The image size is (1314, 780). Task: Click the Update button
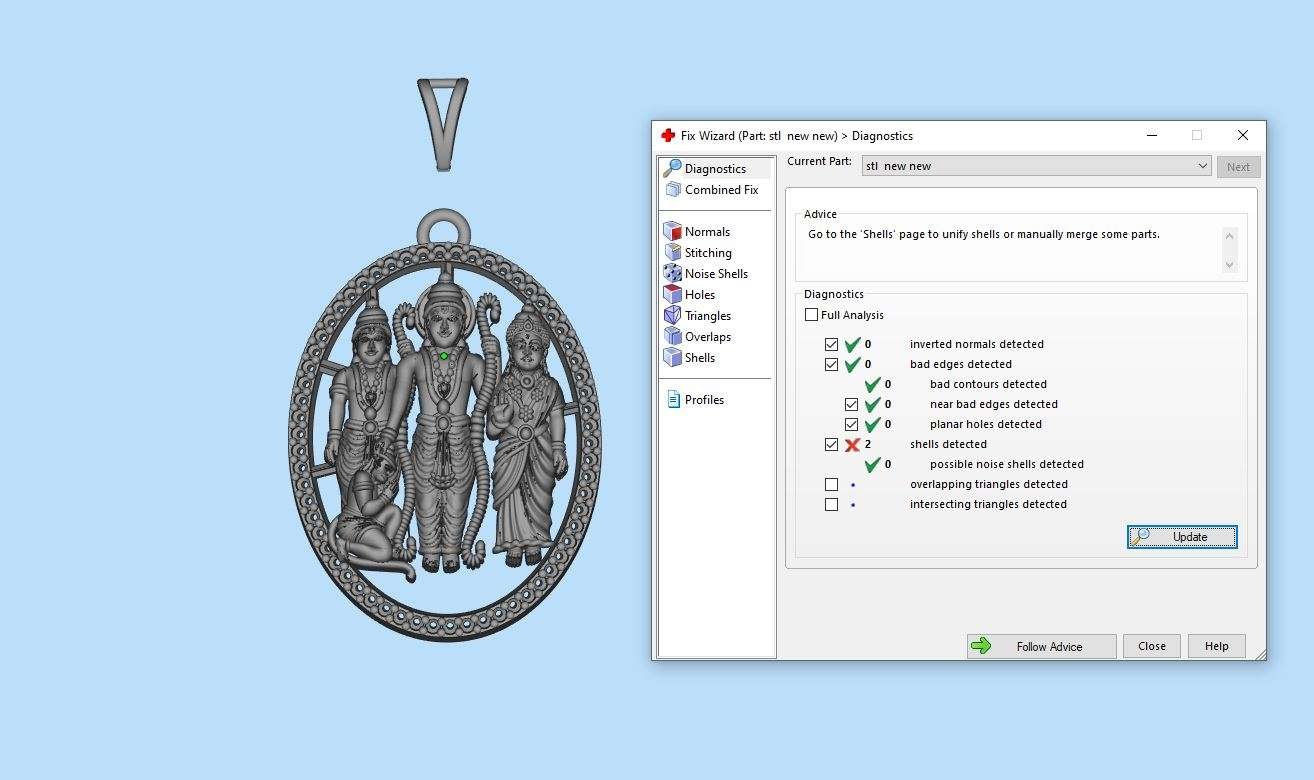click(x=1182, y=537)
